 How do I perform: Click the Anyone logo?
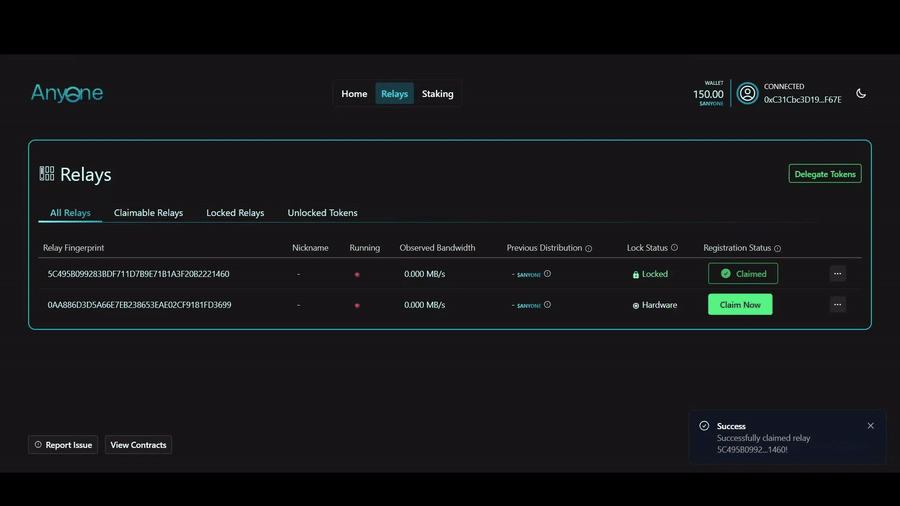pos(67,94)
